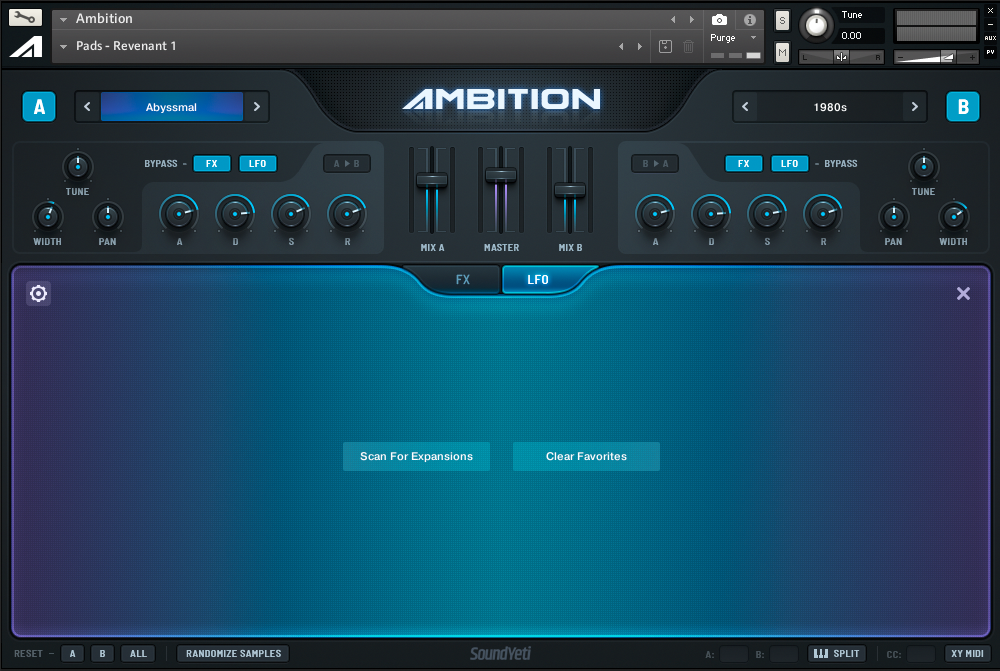Solo the instrument with S button
This screenshot has height=671, width=1000.
pos(783,20)
